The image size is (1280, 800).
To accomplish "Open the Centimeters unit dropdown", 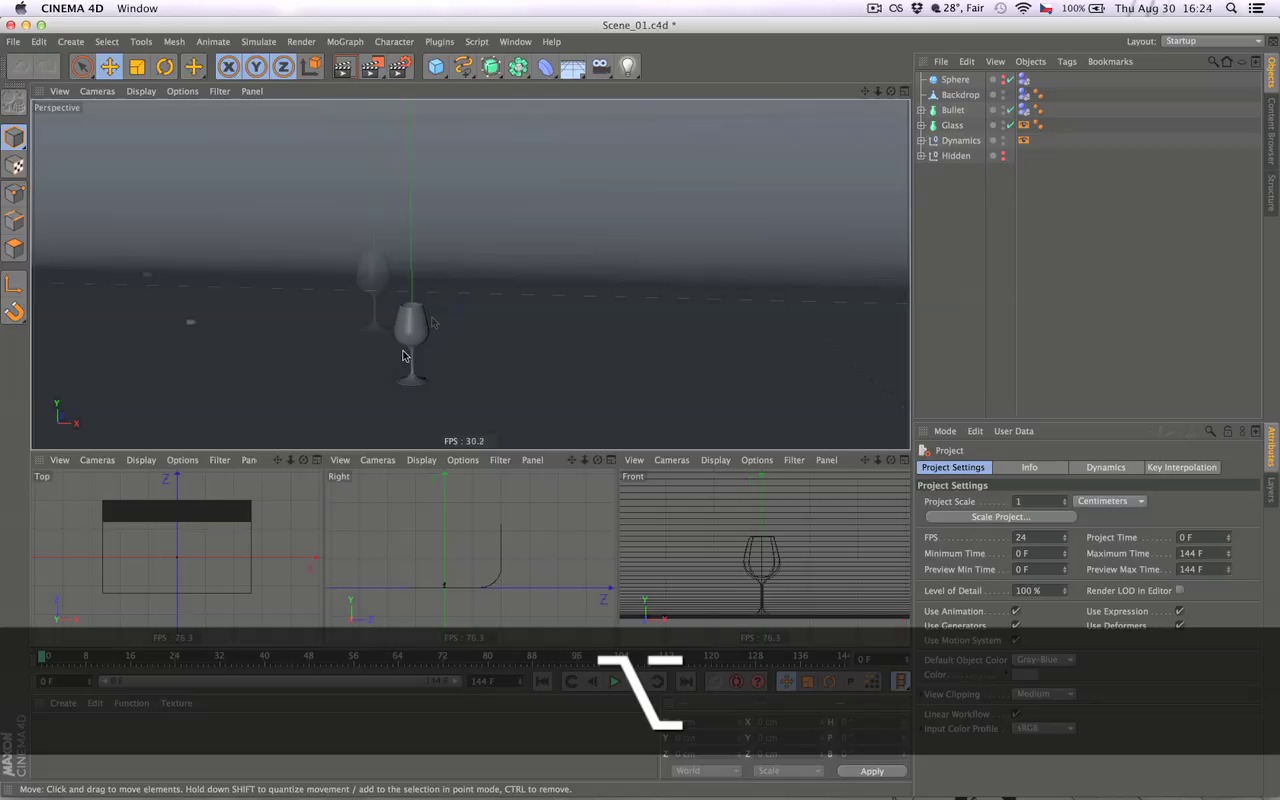I will [1110, 501].
